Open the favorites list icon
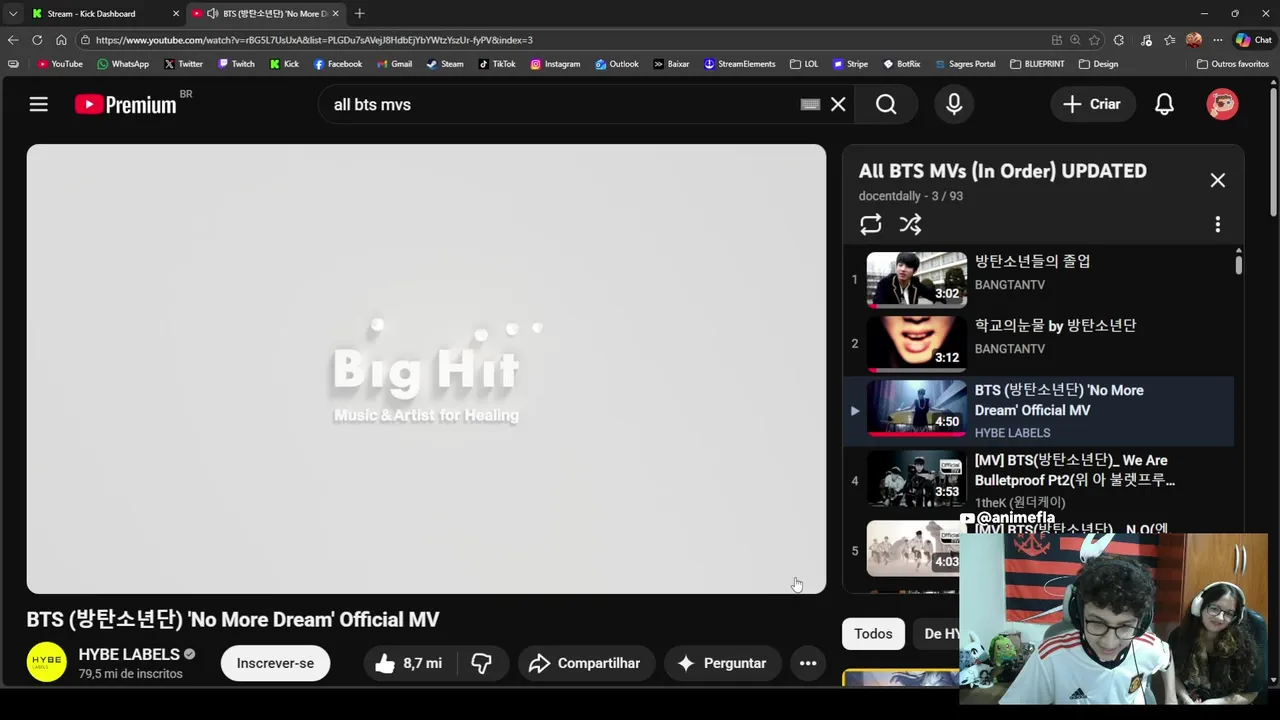This screenshot has width=1280, height=720. tap(1169, 40)
